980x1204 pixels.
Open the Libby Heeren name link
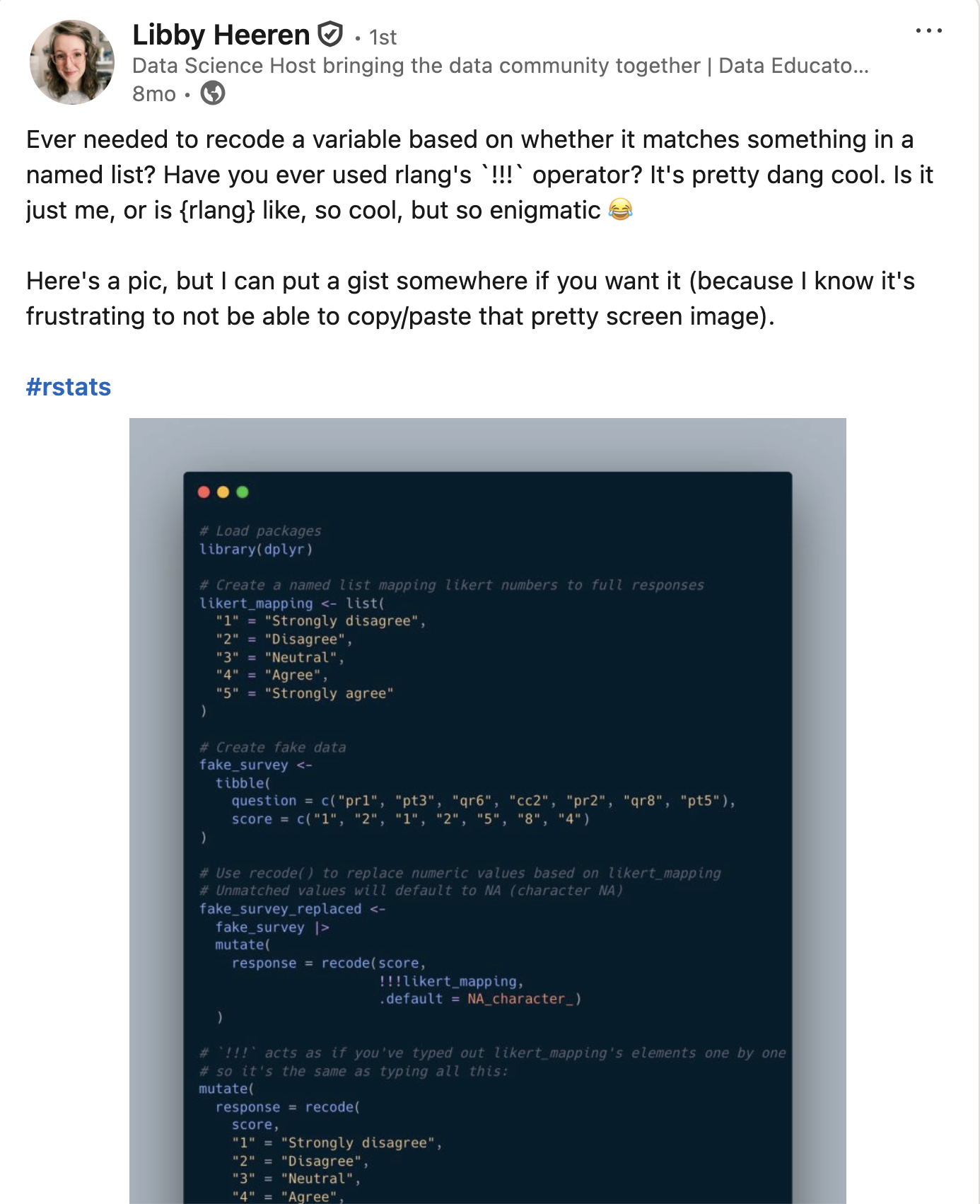221,35
